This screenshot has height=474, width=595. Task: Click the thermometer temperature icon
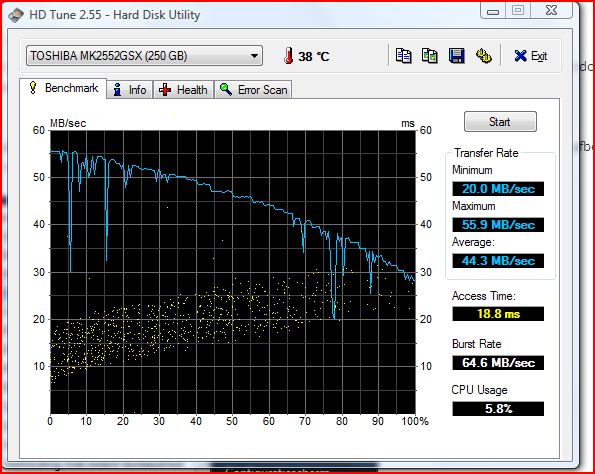[288, 56]
